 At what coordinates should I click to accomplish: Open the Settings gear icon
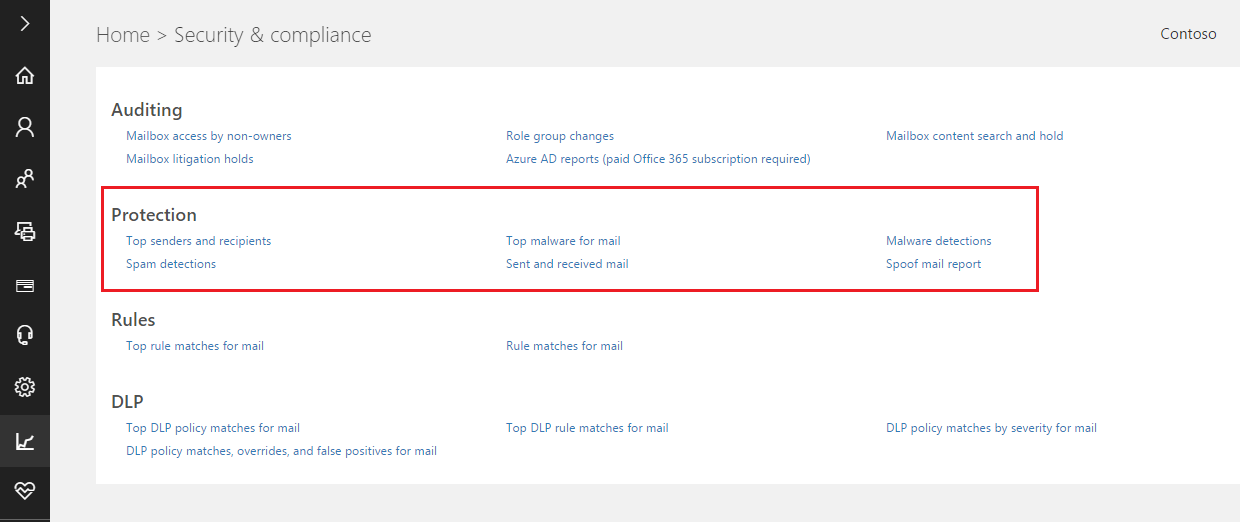point(25,387)
